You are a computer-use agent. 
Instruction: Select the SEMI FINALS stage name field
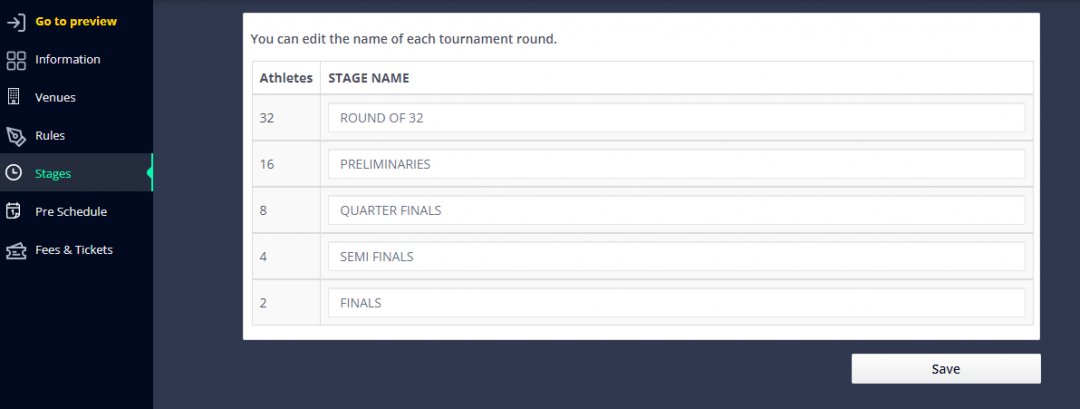tap(676, 257)
